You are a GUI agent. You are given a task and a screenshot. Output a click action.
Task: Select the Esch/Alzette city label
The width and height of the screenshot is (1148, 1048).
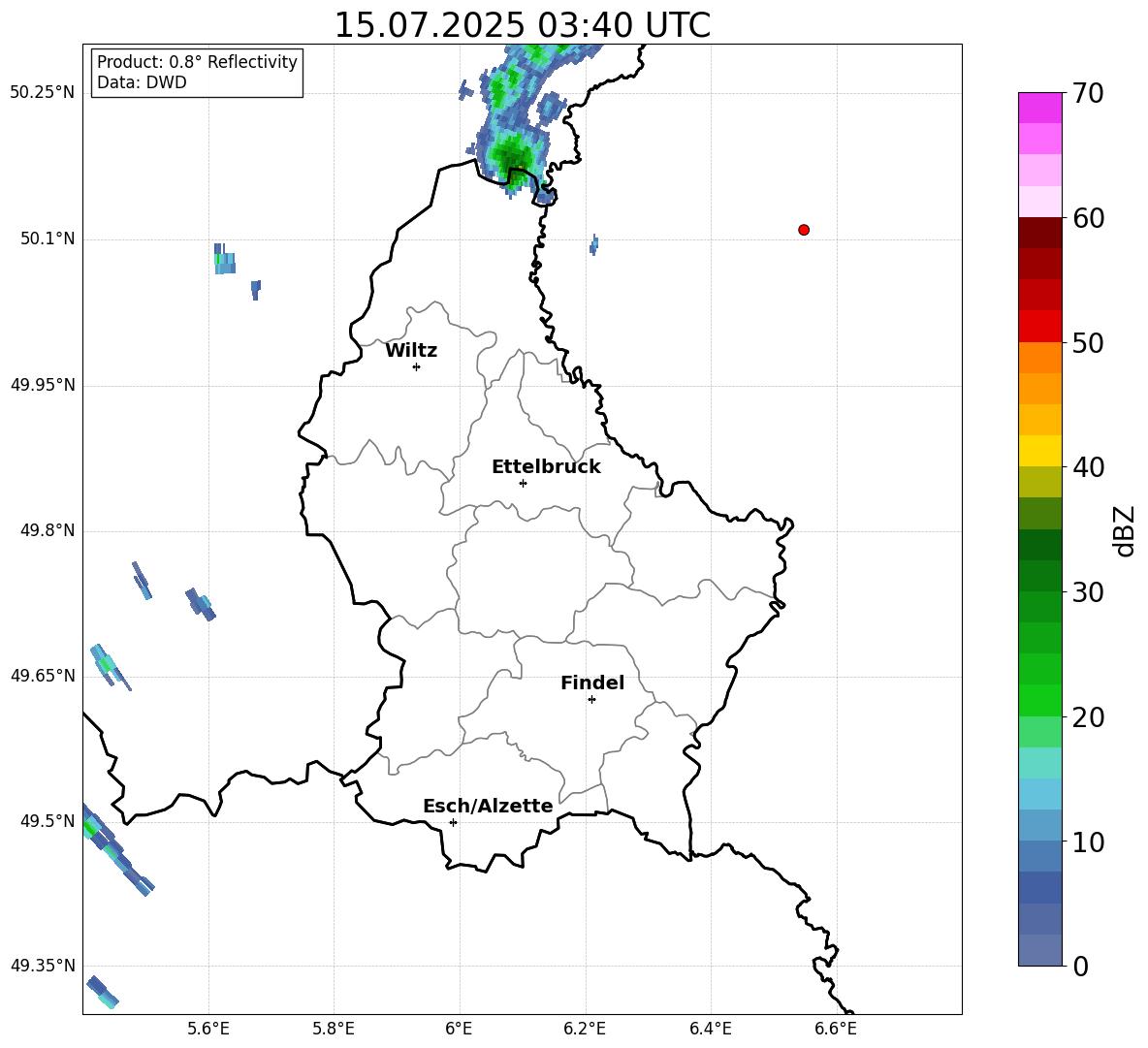[488, 806]
